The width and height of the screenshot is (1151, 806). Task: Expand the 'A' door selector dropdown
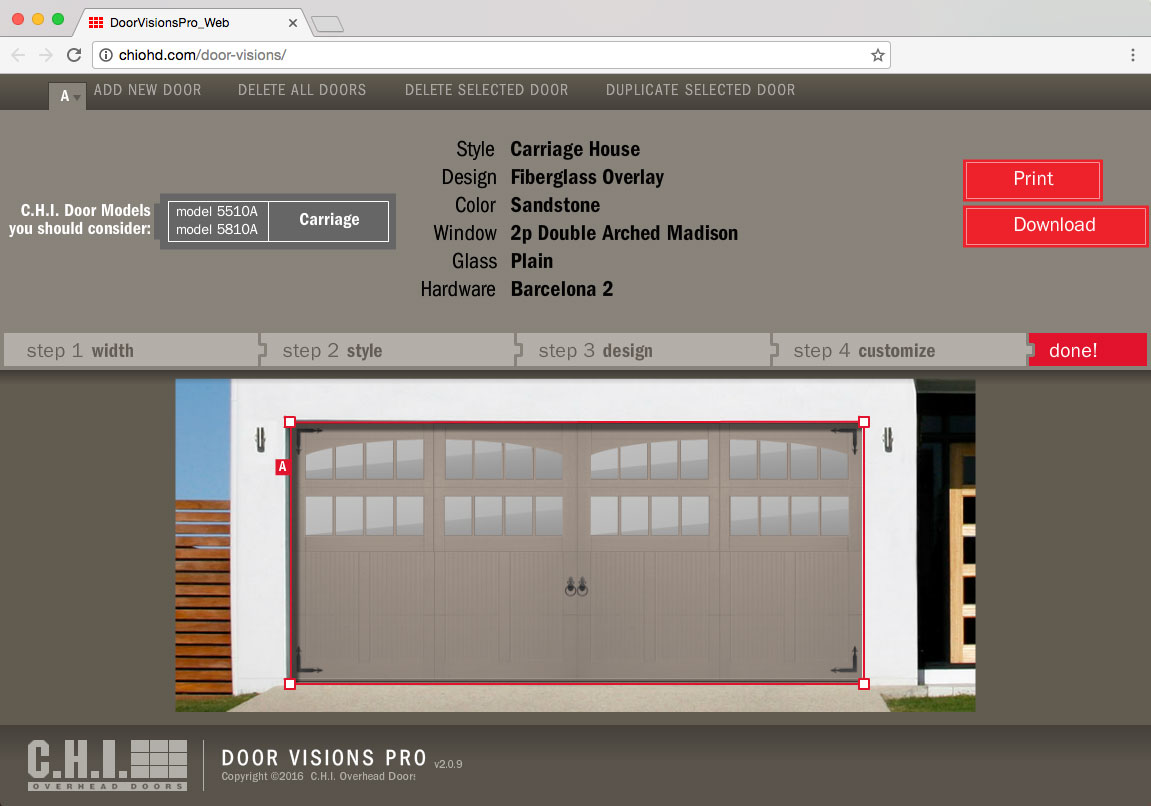tap(67, 96)
